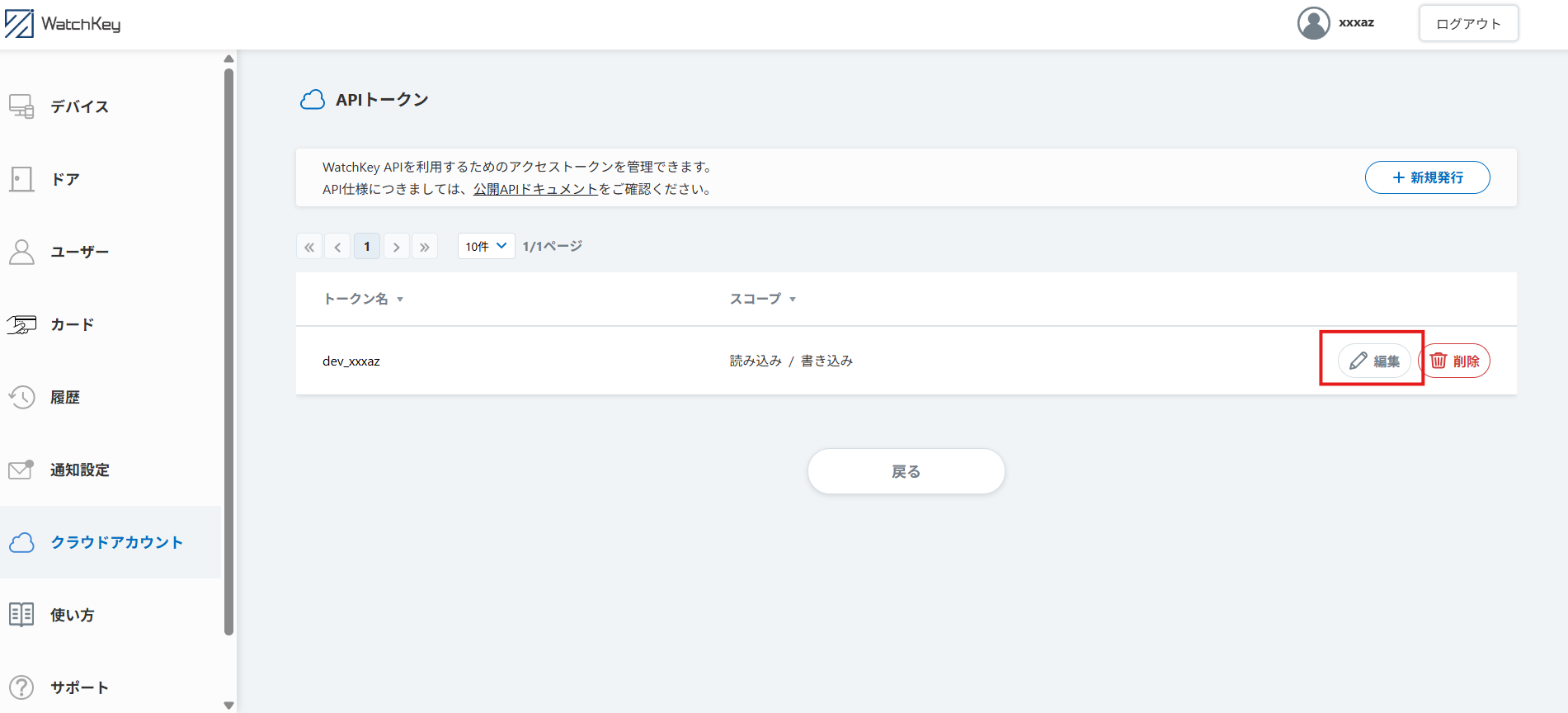The width and height of the screenshot is (1568, 713).
Task: Select クラウドアカウント in the sidebar
Action: click(116, 542)
